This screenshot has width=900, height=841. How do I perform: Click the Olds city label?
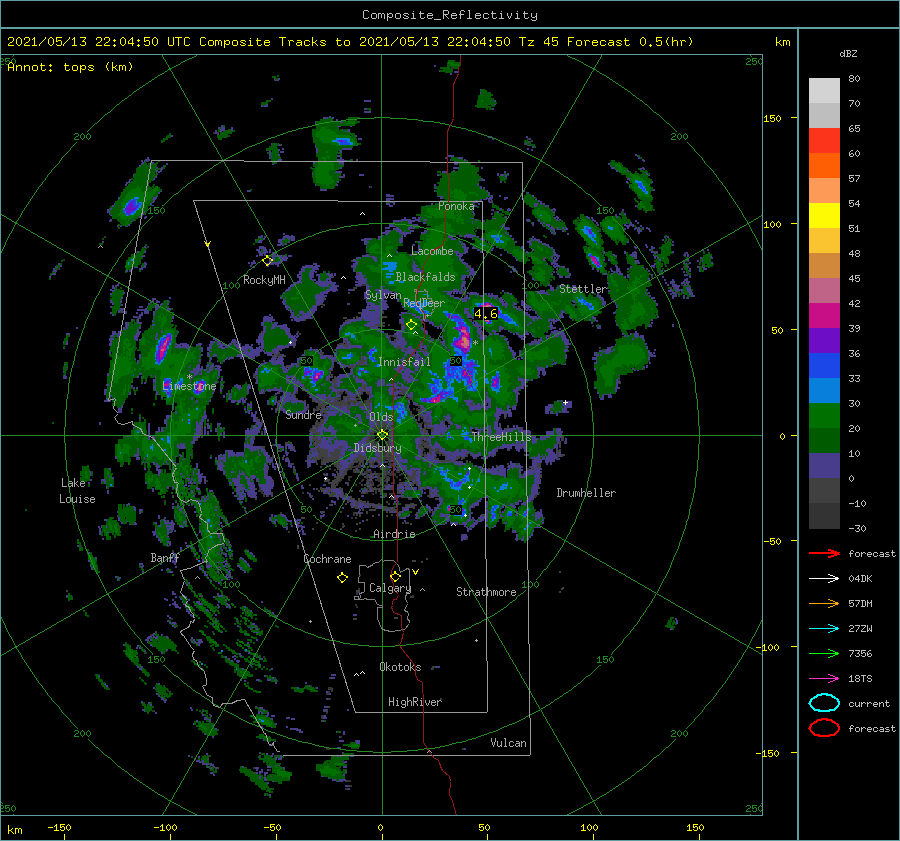pyautogui.click(x=381, y=417)
